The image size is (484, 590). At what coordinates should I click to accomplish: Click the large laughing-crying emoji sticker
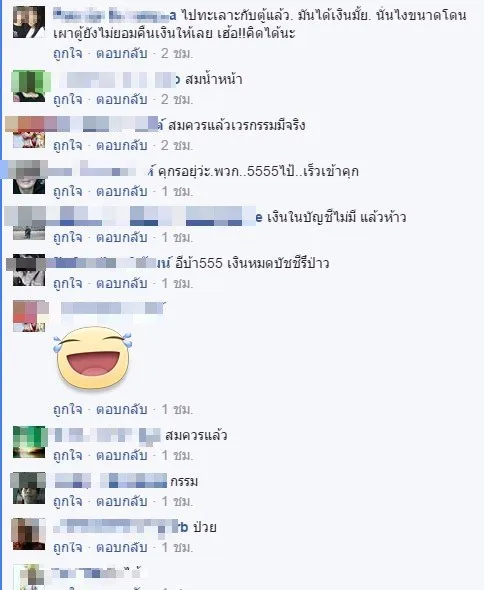point(93,358)
